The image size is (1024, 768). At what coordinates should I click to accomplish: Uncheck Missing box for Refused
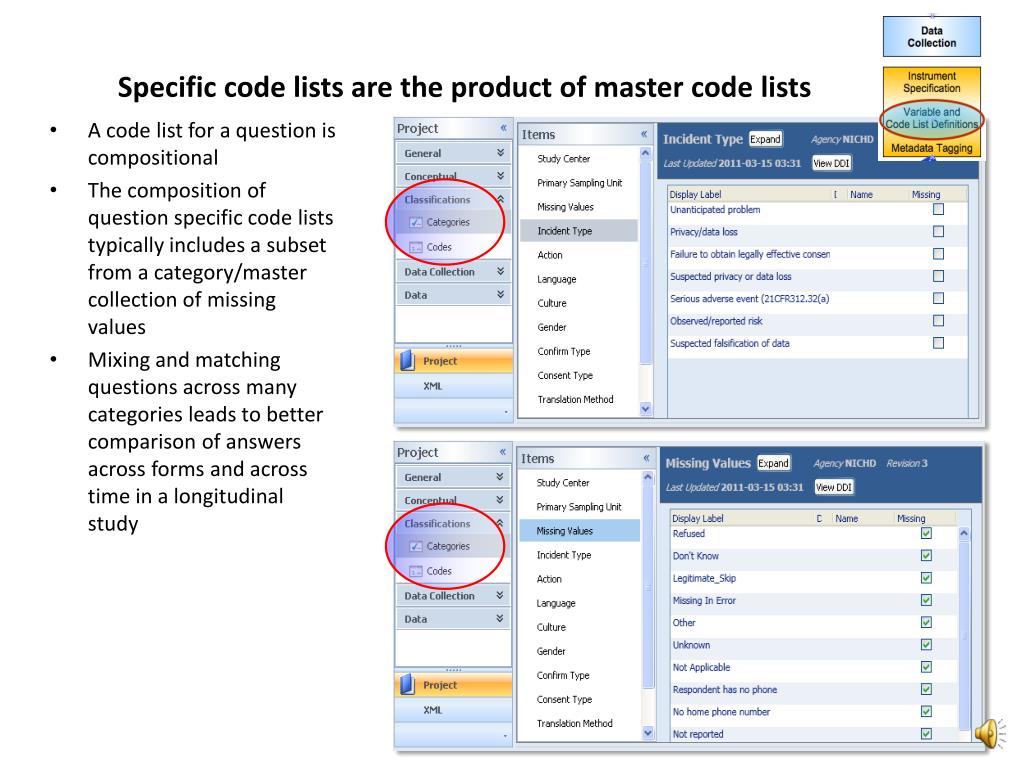point(926,534)
